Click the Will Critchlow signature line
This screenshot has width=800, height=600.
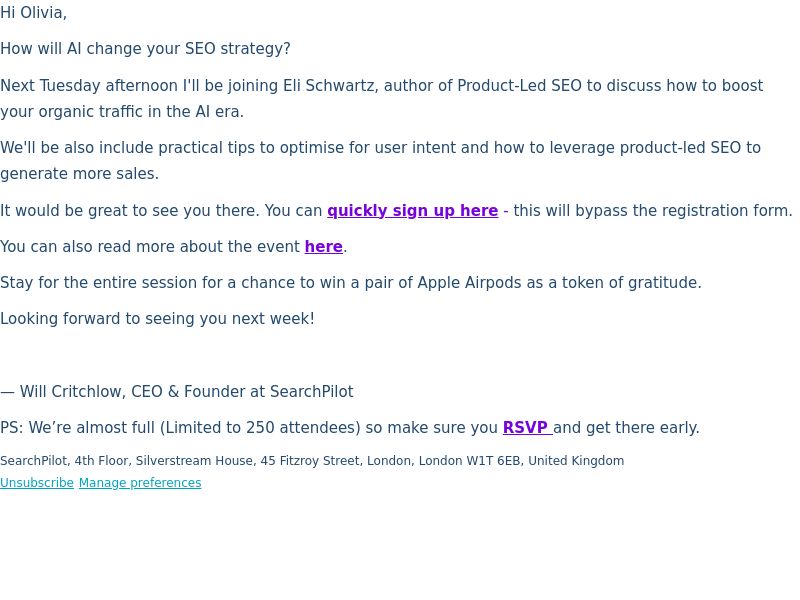click(177, 392)
